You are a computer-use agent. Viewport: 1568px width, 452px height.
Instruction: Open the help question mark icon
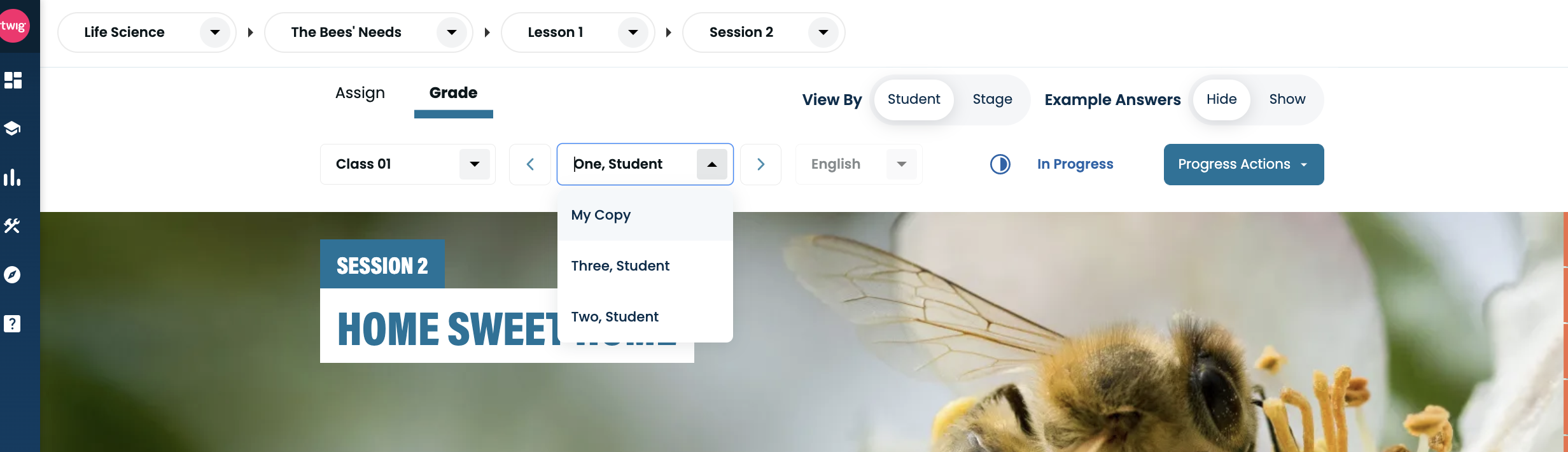12,323
